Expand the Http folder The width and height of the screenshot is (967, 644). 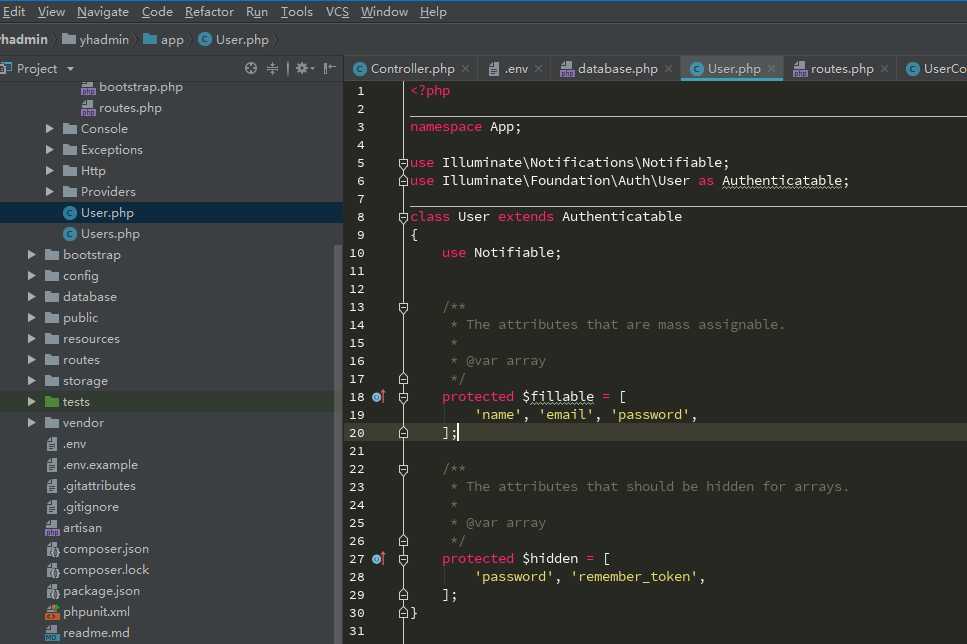click(49, 171)
